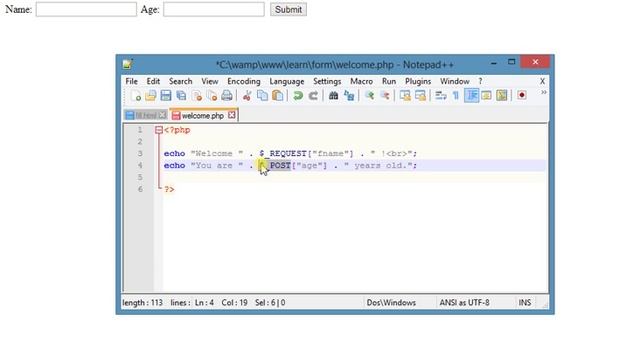Click the Close All documents toolbar icon
This screenshot has width=640, height=360.
click(212, 96)
